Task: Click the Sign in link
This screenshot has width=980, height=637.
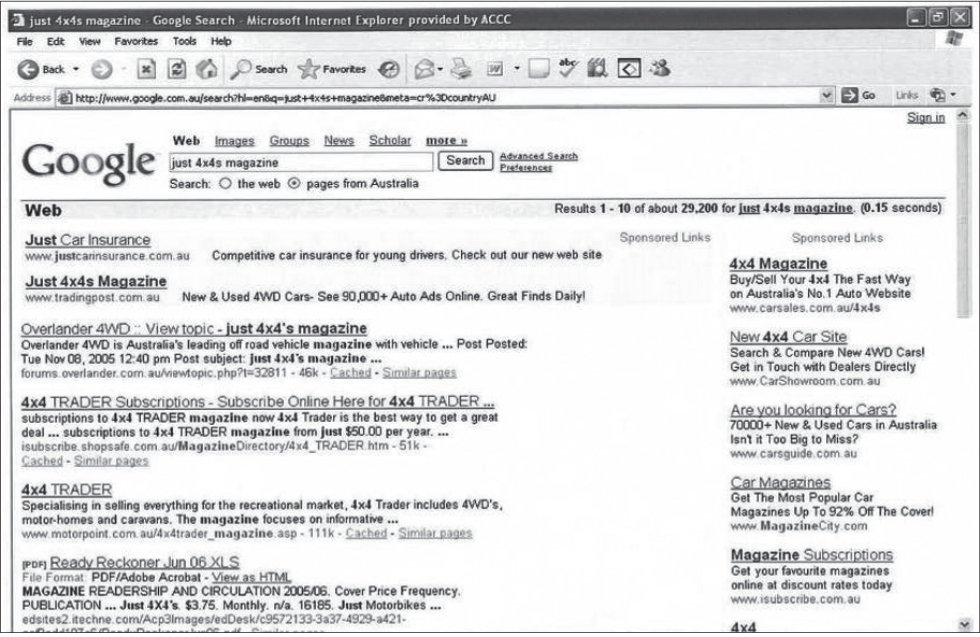Action: (926, 118)
